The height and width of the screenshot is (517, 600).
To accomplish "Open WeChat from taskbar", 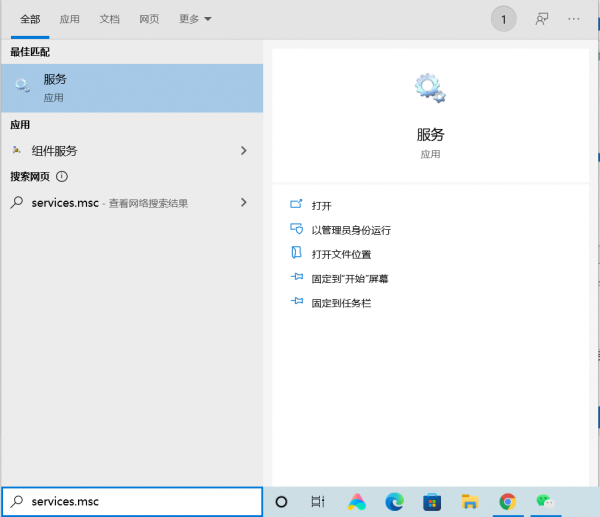I will click(x=545, y=501).
